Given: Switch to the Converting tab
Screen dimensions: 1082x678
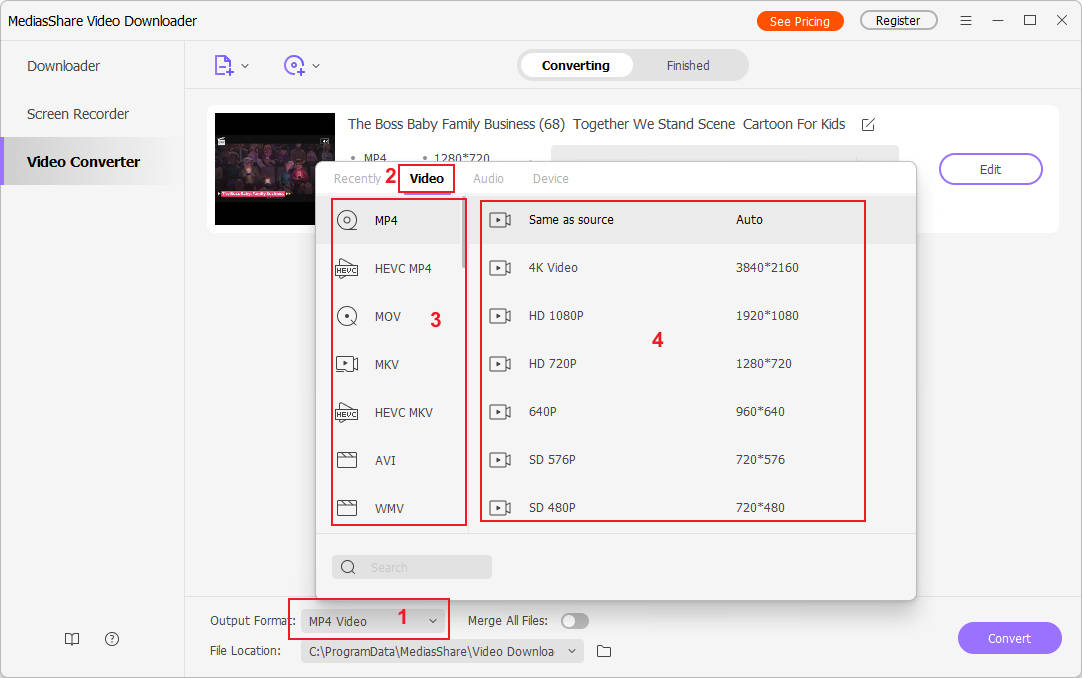Looking at the screenshot, I should click(x=576, y=66).
